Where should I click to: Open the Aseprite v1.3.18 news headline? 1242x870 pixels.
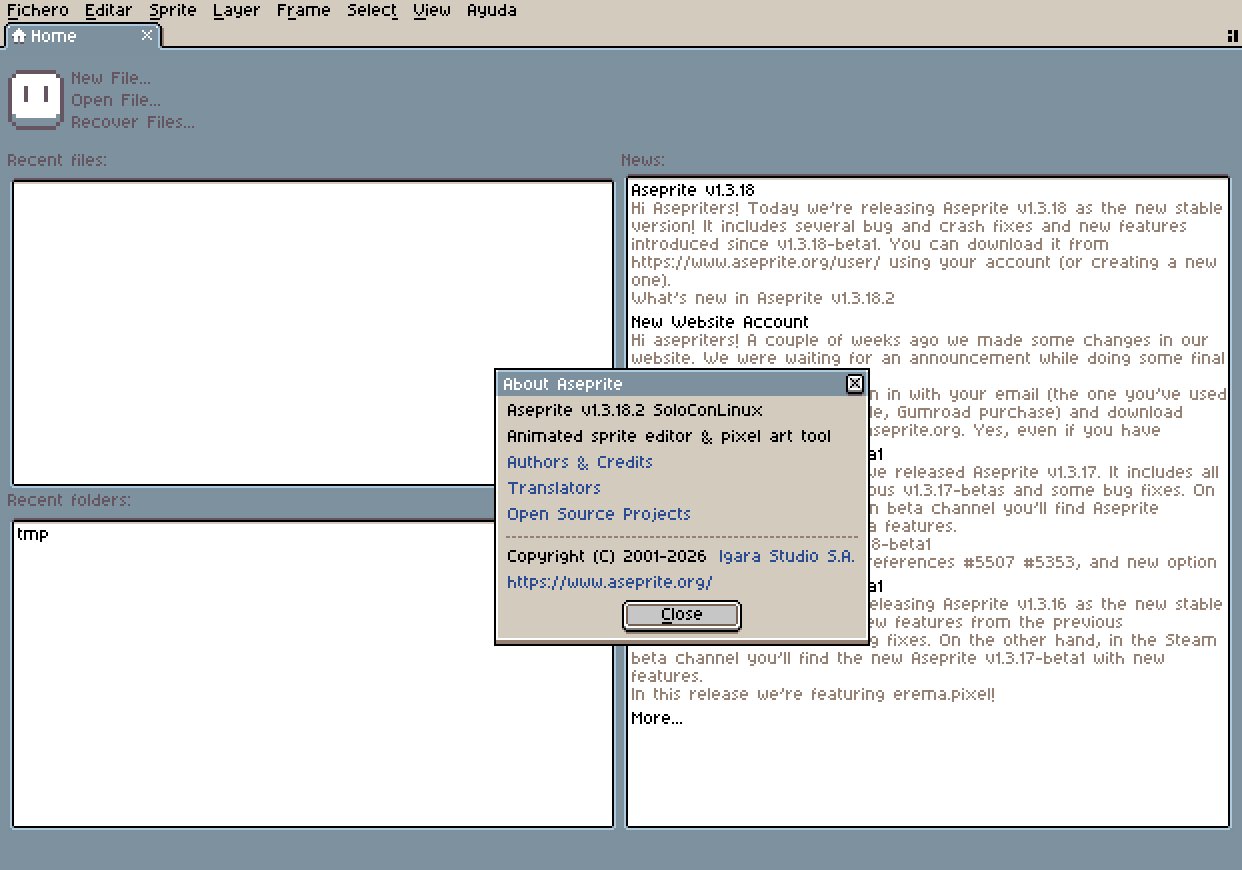click(x=693, y=190)
